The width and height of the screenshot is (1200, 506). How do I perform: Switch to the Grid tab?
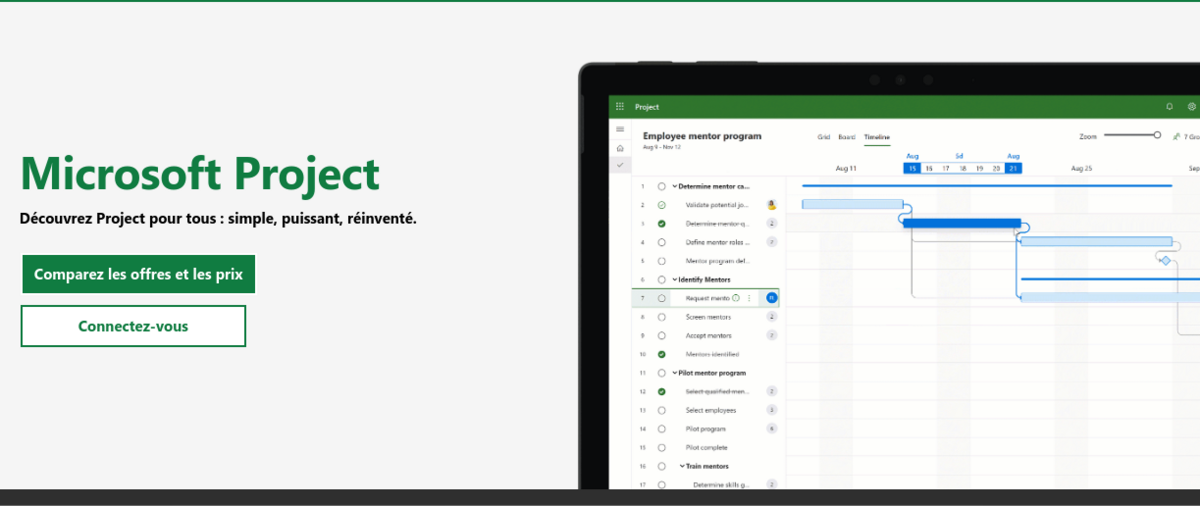[x=824, y=136]
